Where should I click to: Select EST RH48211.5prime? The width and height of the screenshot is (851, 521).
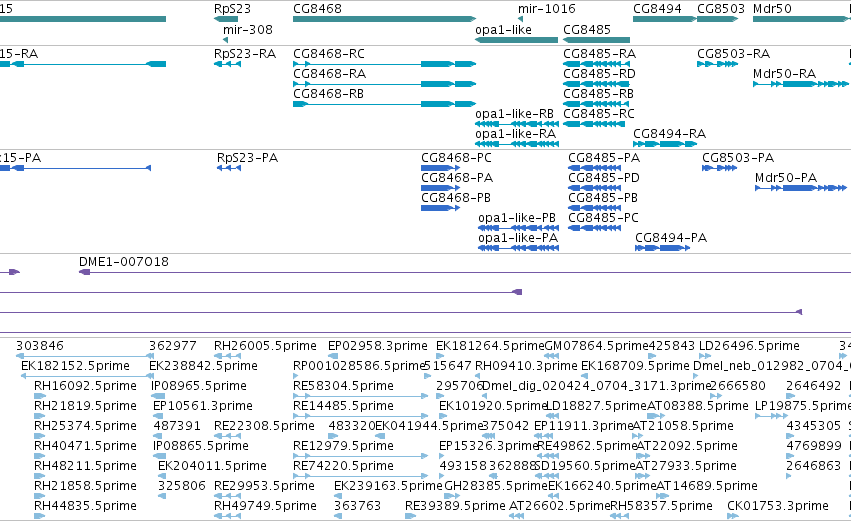click(85, 467)
